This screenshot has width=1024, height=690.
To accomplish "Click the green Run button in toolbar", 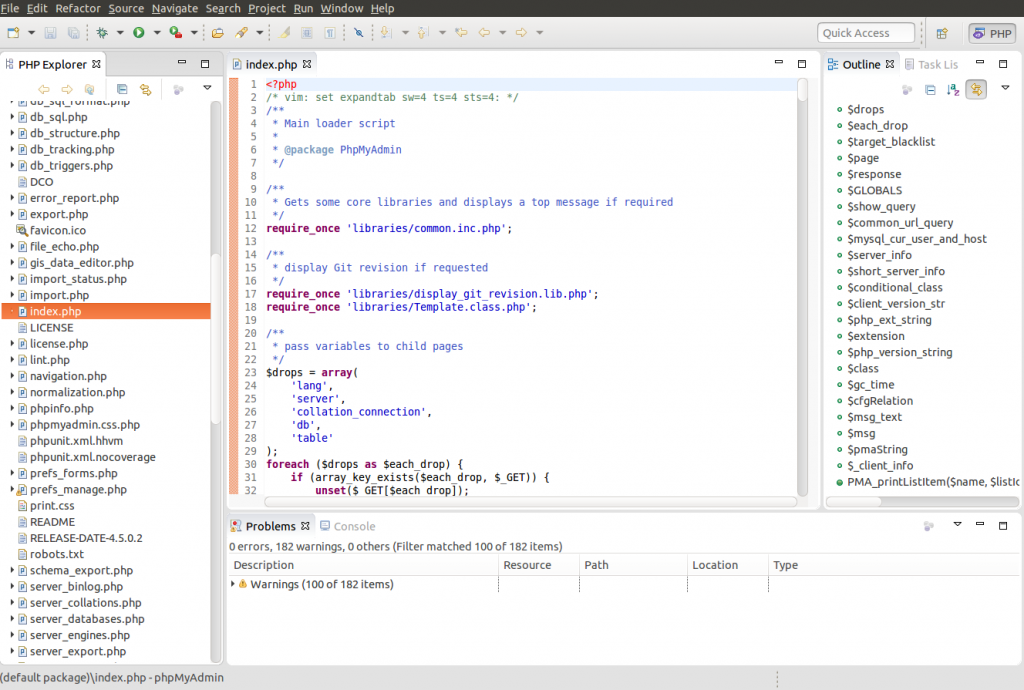I will pos(139,33).
